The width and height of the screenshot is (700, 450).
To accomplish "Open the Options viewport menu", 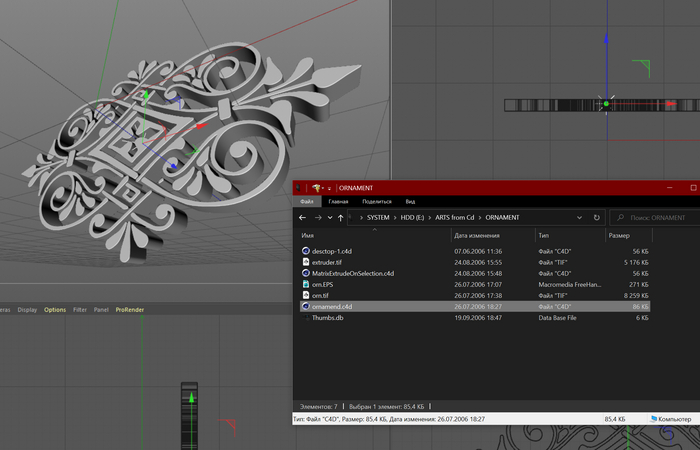I will (x=55, y=310).
